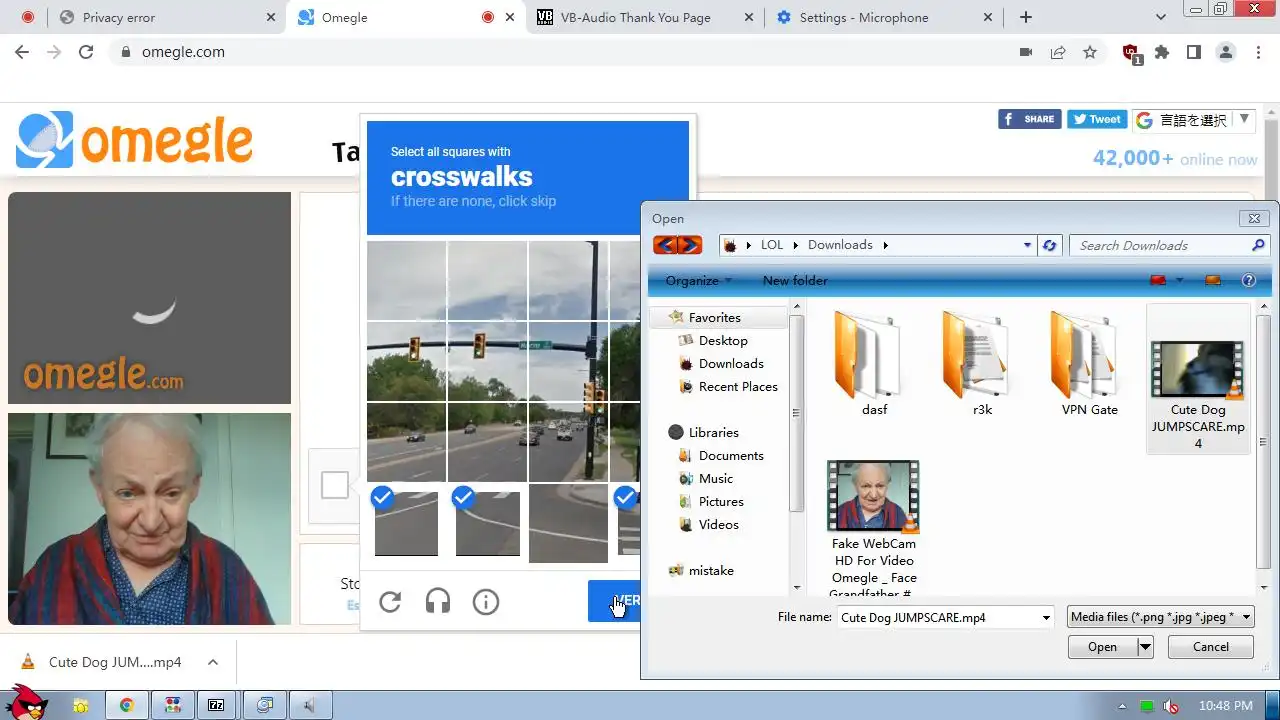Screen dimensions: 1280x720
Task: Get an audio captcha challenge
Action: click(438, 602)
